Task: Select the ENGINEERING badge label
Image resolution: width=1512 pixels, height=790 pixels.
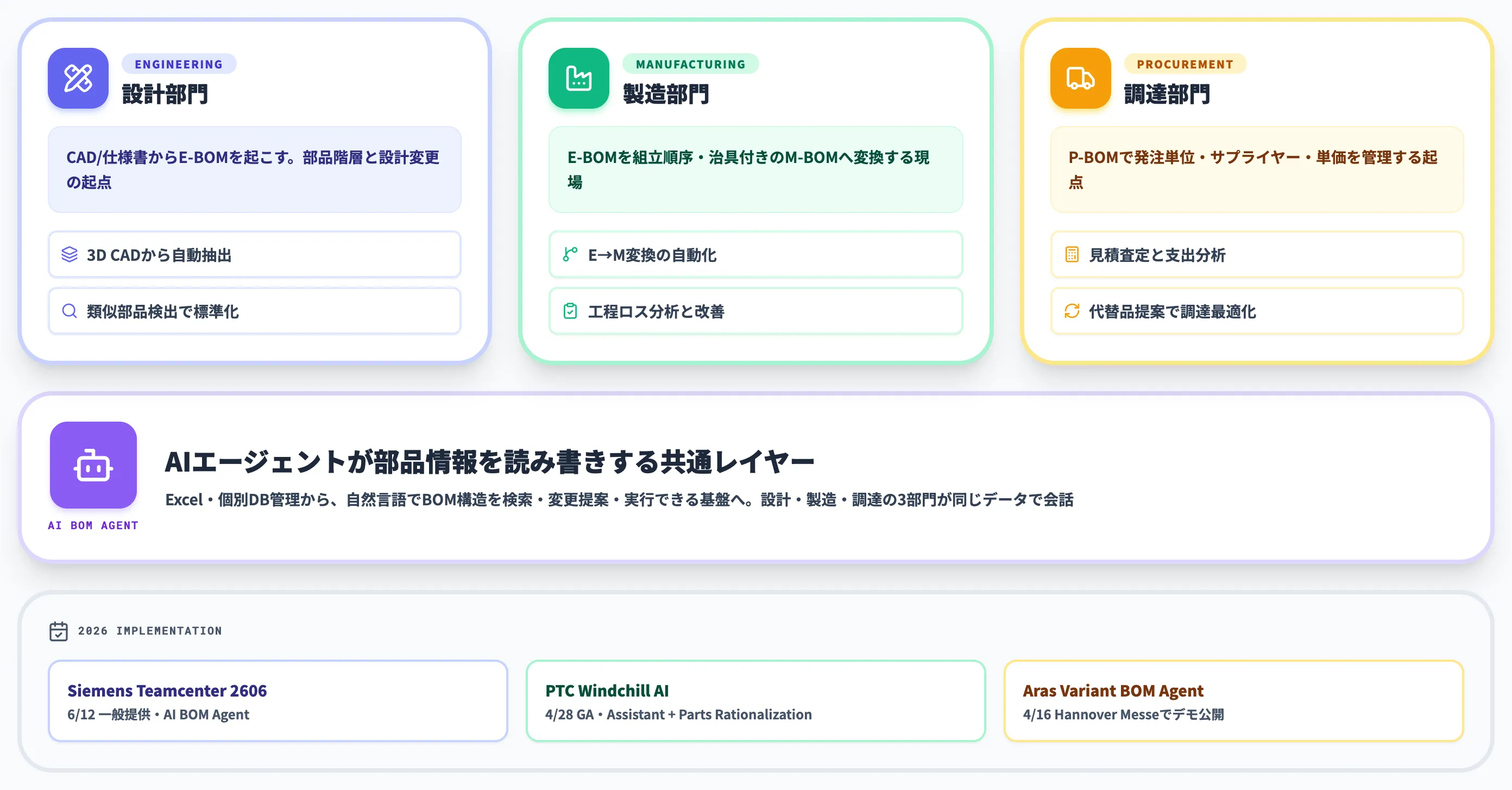Action: pyautogui.click(x=179, y=64)
